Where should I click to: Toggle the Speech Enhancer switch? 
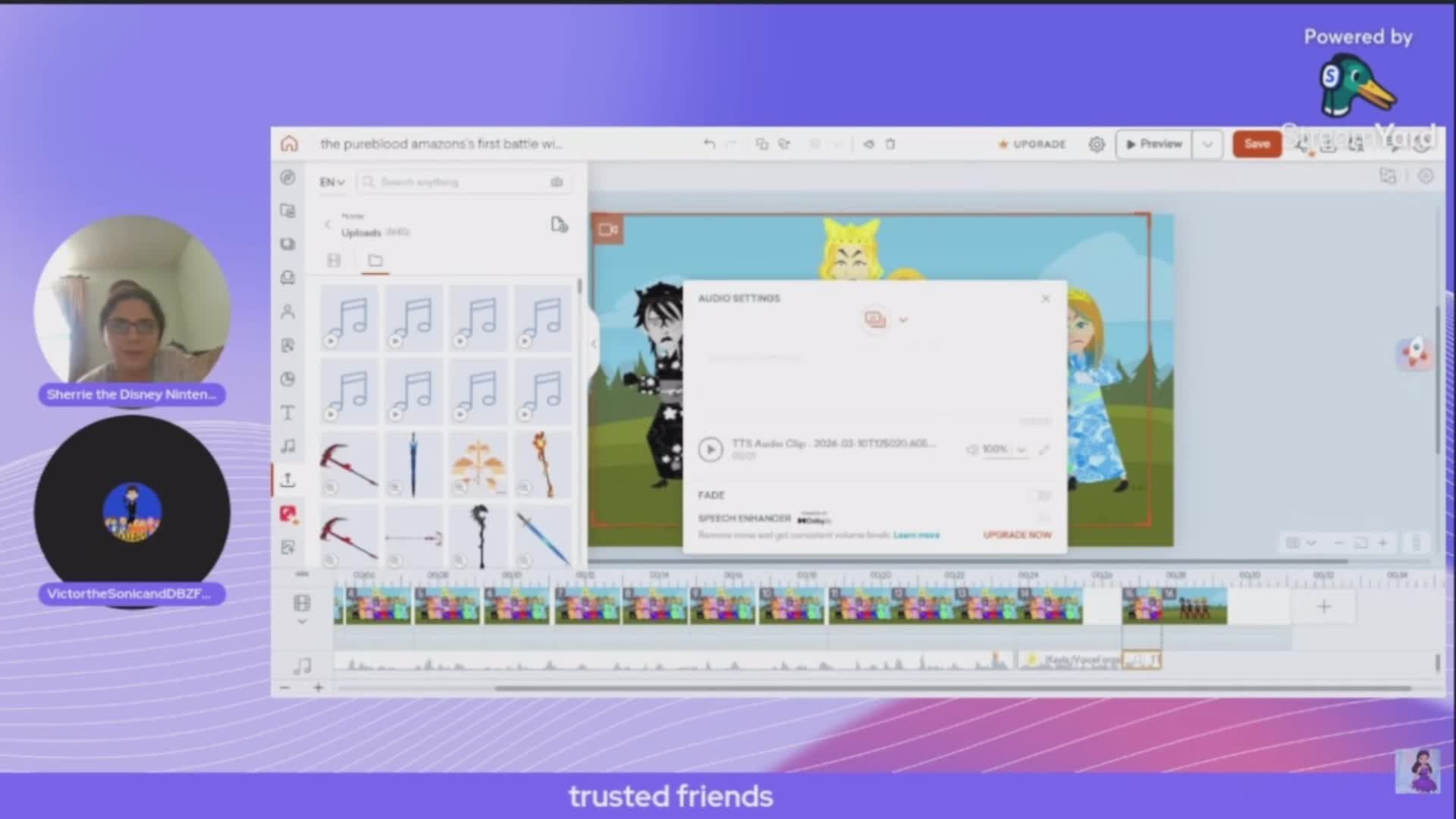click(1043, 518)
